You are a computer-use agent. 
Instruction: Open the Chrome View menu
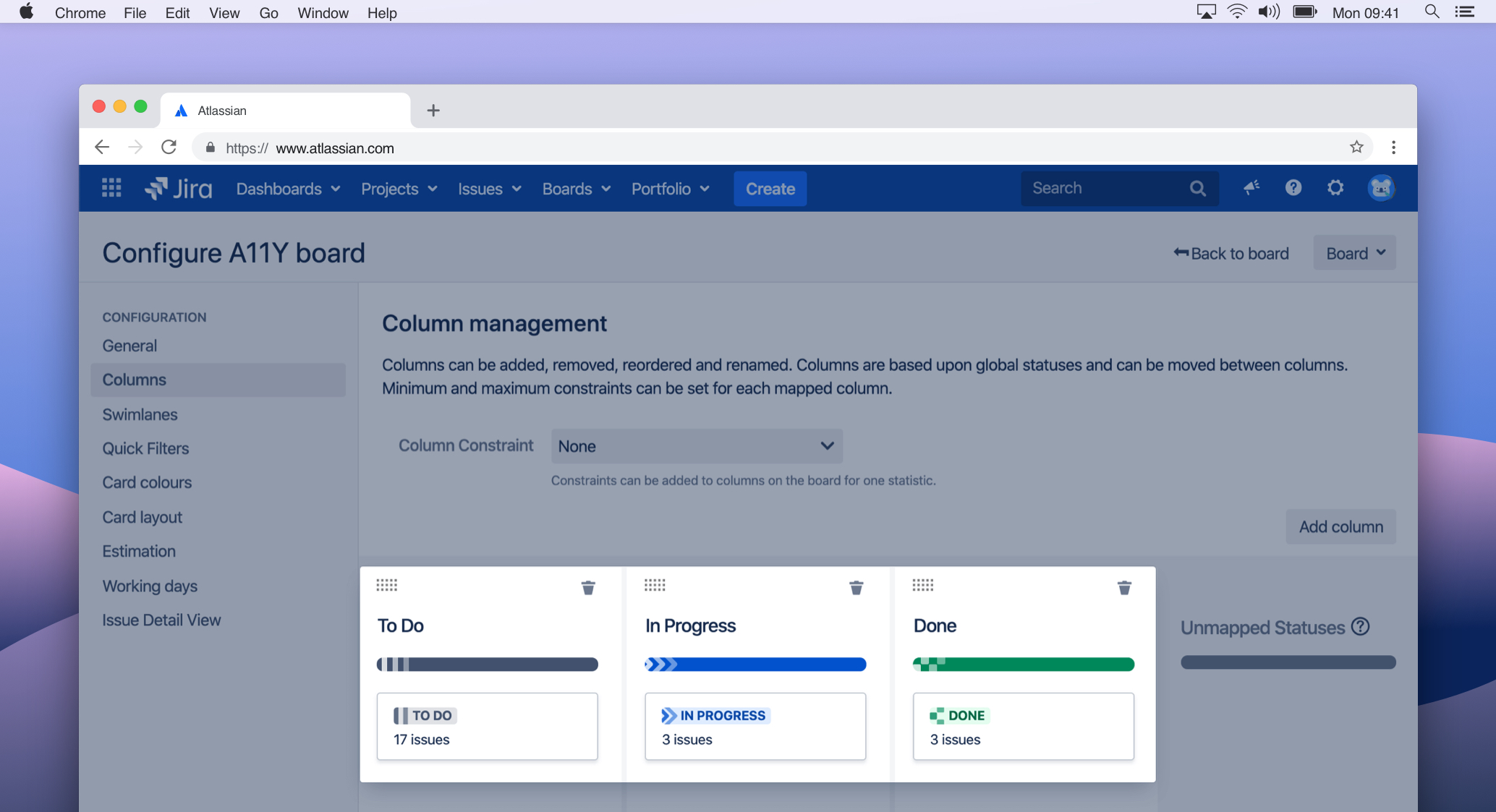[x=224, y=12]
